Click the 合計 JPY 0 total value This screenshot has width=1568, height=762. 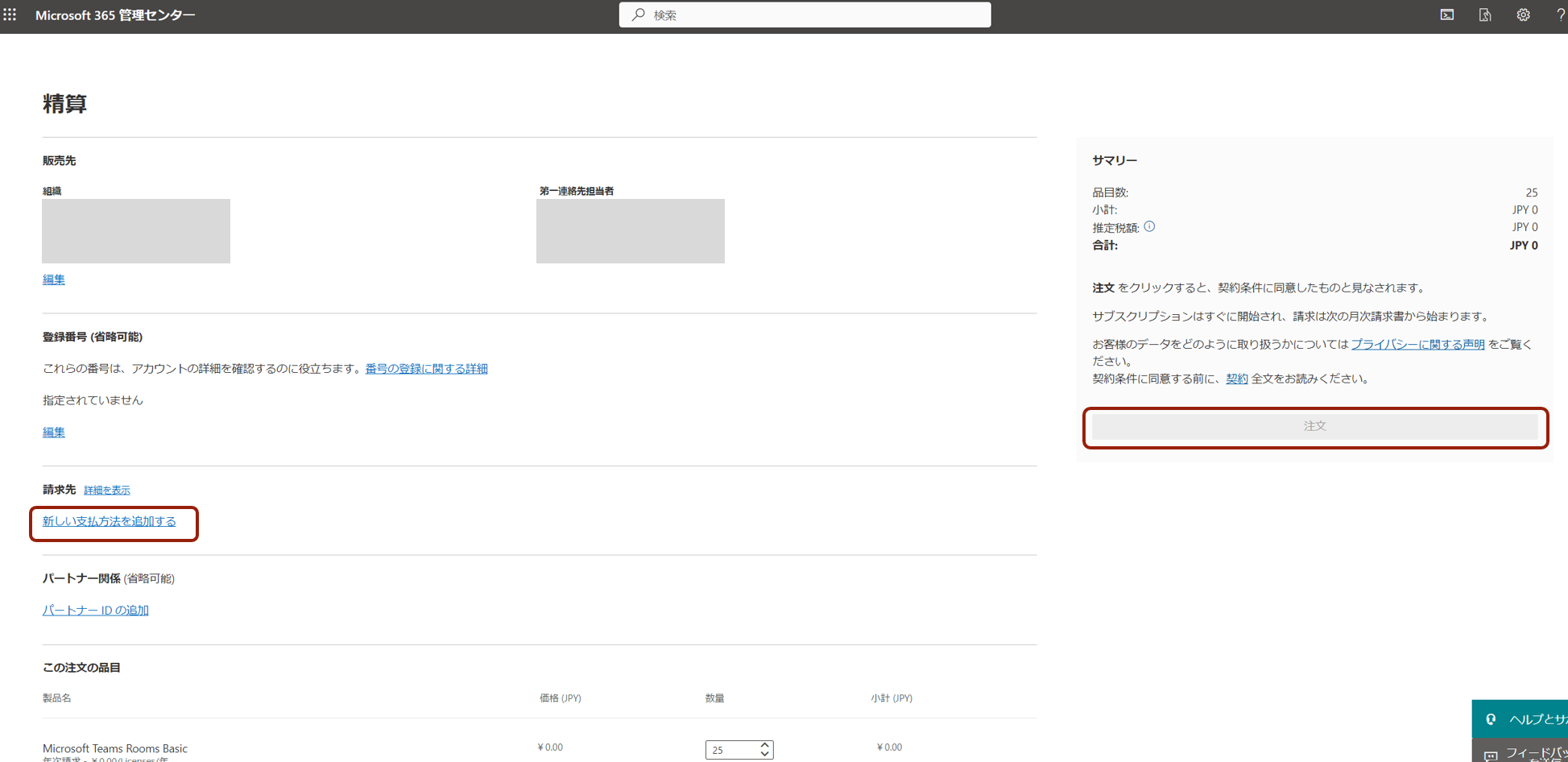(x=1524, y=245)
